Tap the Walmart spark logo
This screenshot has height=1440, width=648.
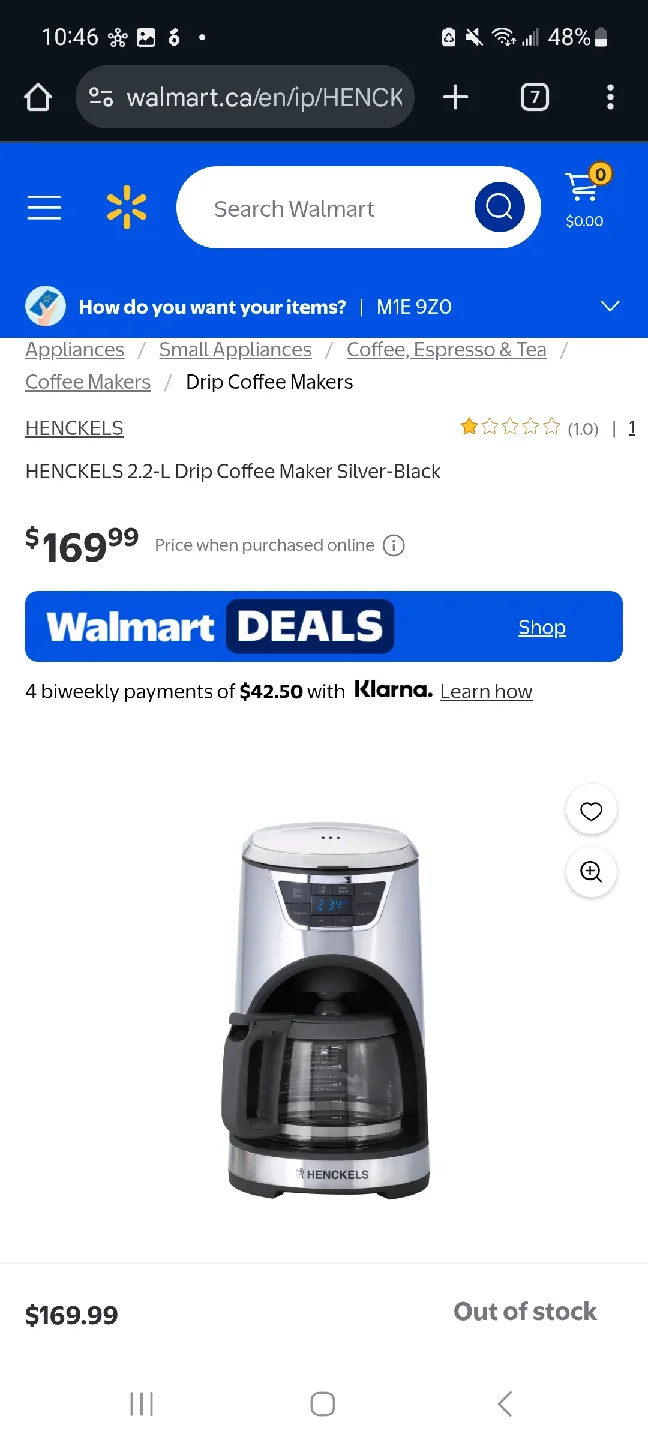pos(127,208)
